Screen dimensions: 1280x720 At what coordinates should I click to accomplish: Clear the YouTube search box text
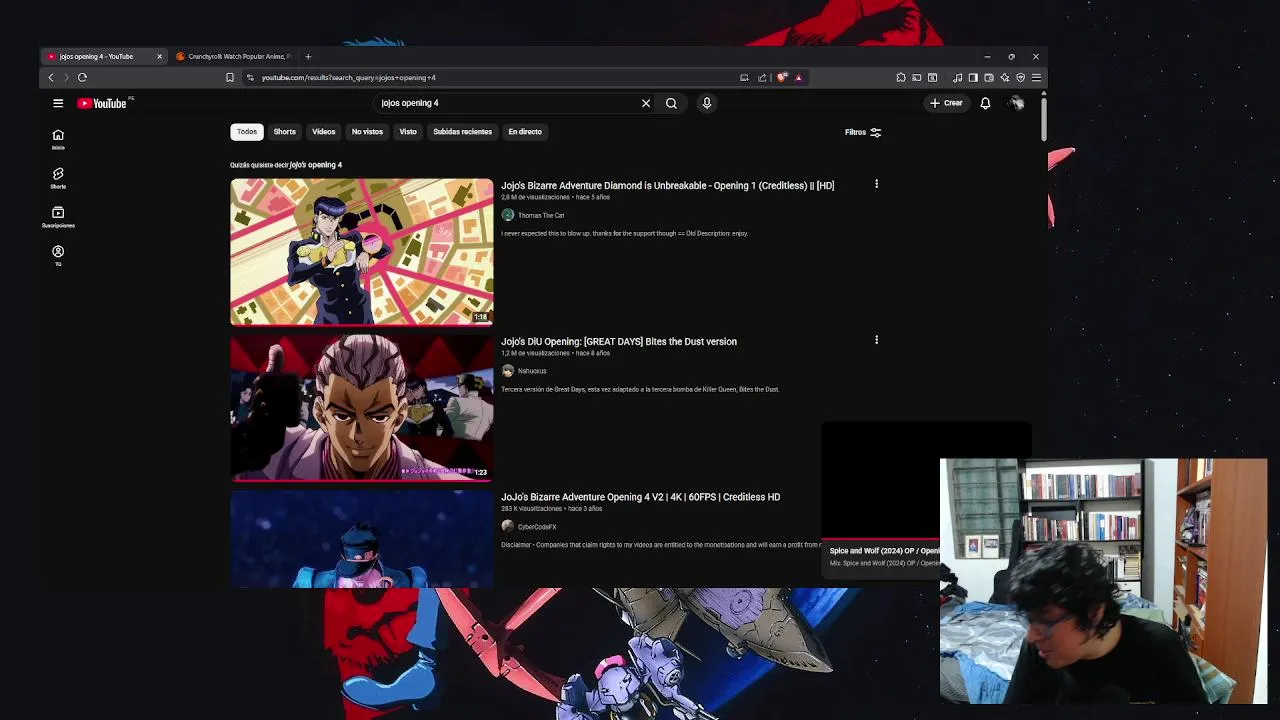pyautogui.click(x=646, y=103)
